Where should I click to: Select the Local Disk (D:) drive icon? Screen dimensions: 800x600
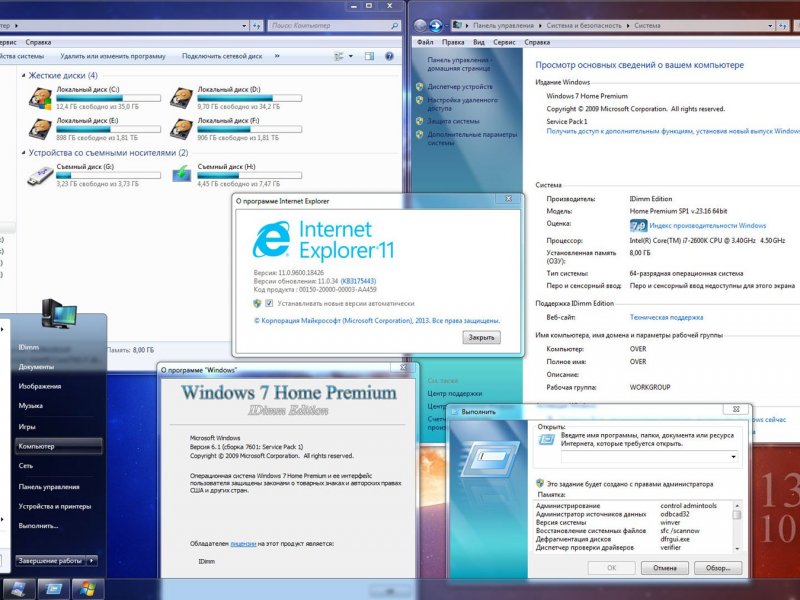[x=182, y=98]
